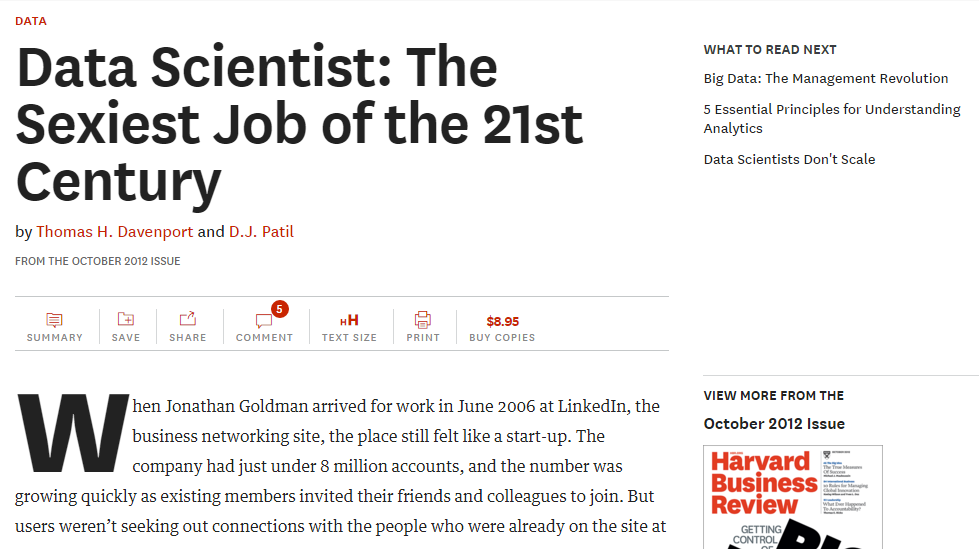Viewport: 979px width, 549px height.
Task: Buy copies at the $8.95 price
Action: [502, 321]
